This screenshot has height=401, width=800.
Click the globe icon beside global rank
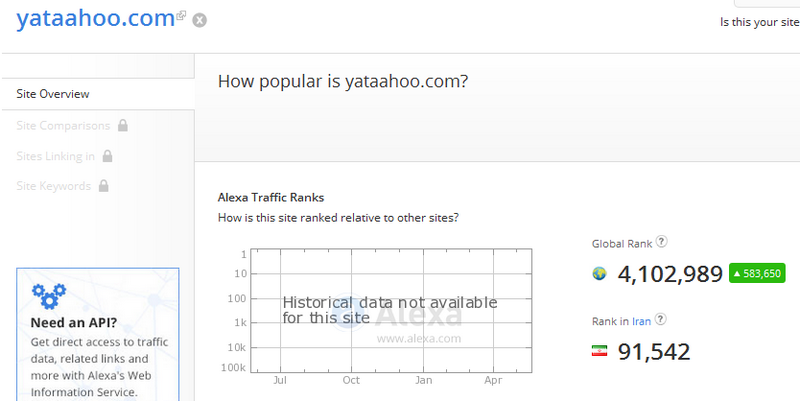point(599,274)
